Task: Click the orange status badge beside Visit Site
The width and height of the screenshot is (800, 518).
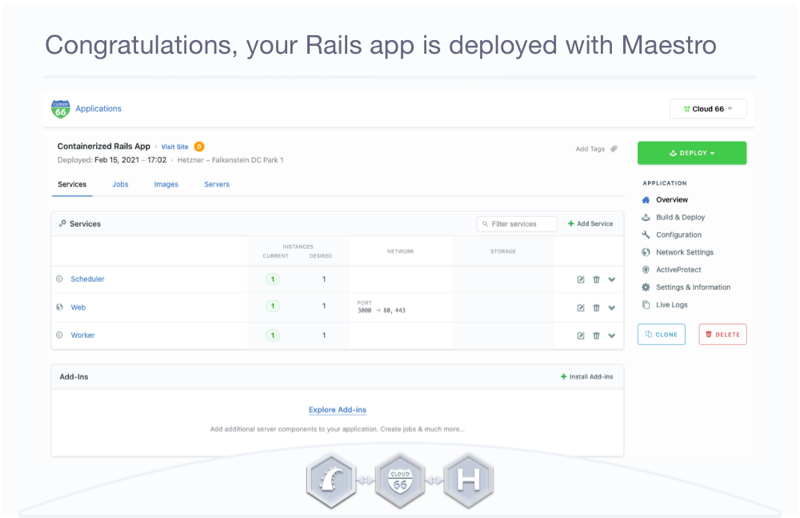Action: pos(199,146)
